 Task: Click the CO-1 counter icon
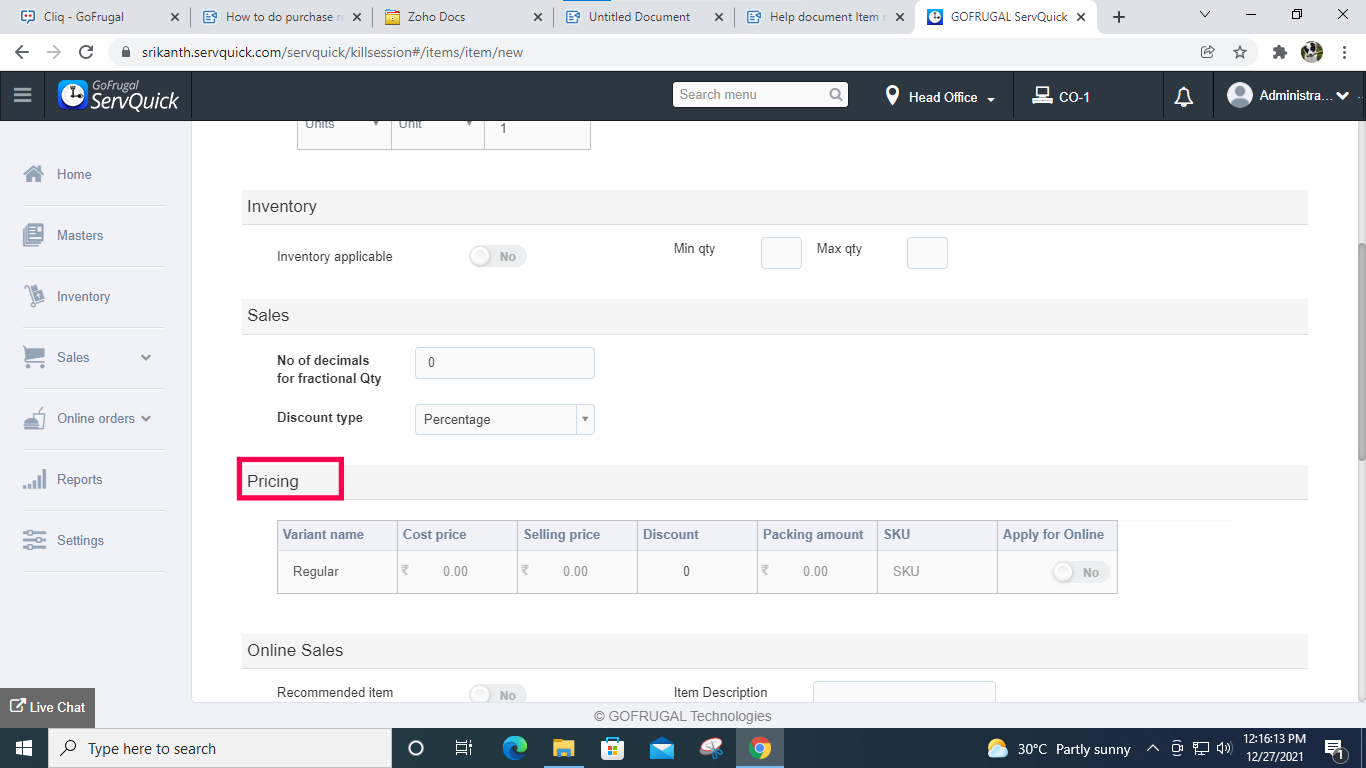pos(1042,96)
